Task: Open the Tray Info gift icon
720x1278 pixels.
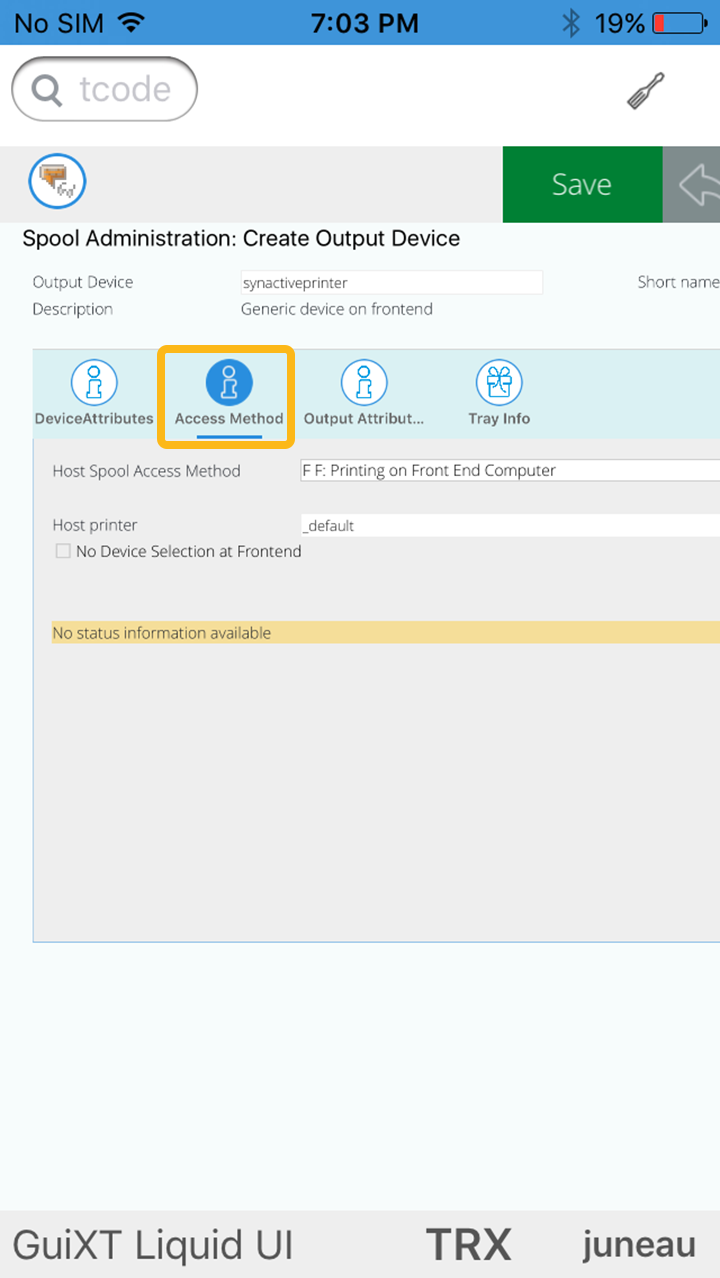Action: 499,383
